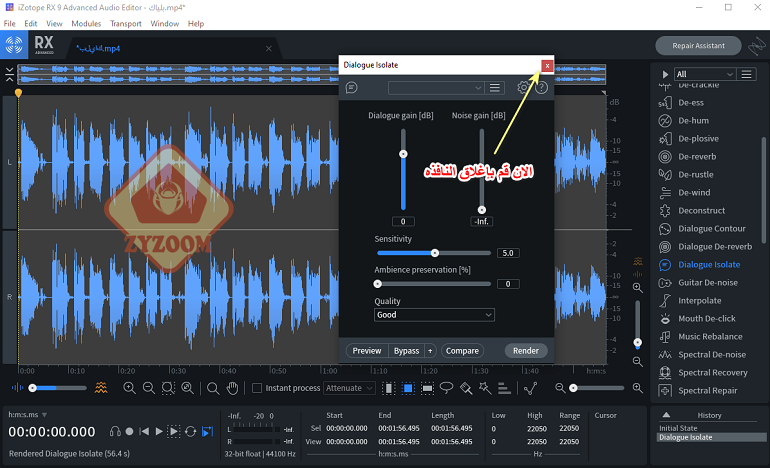
Task: Open the Quality dropdown set to Good
Action: click(434, 315)
